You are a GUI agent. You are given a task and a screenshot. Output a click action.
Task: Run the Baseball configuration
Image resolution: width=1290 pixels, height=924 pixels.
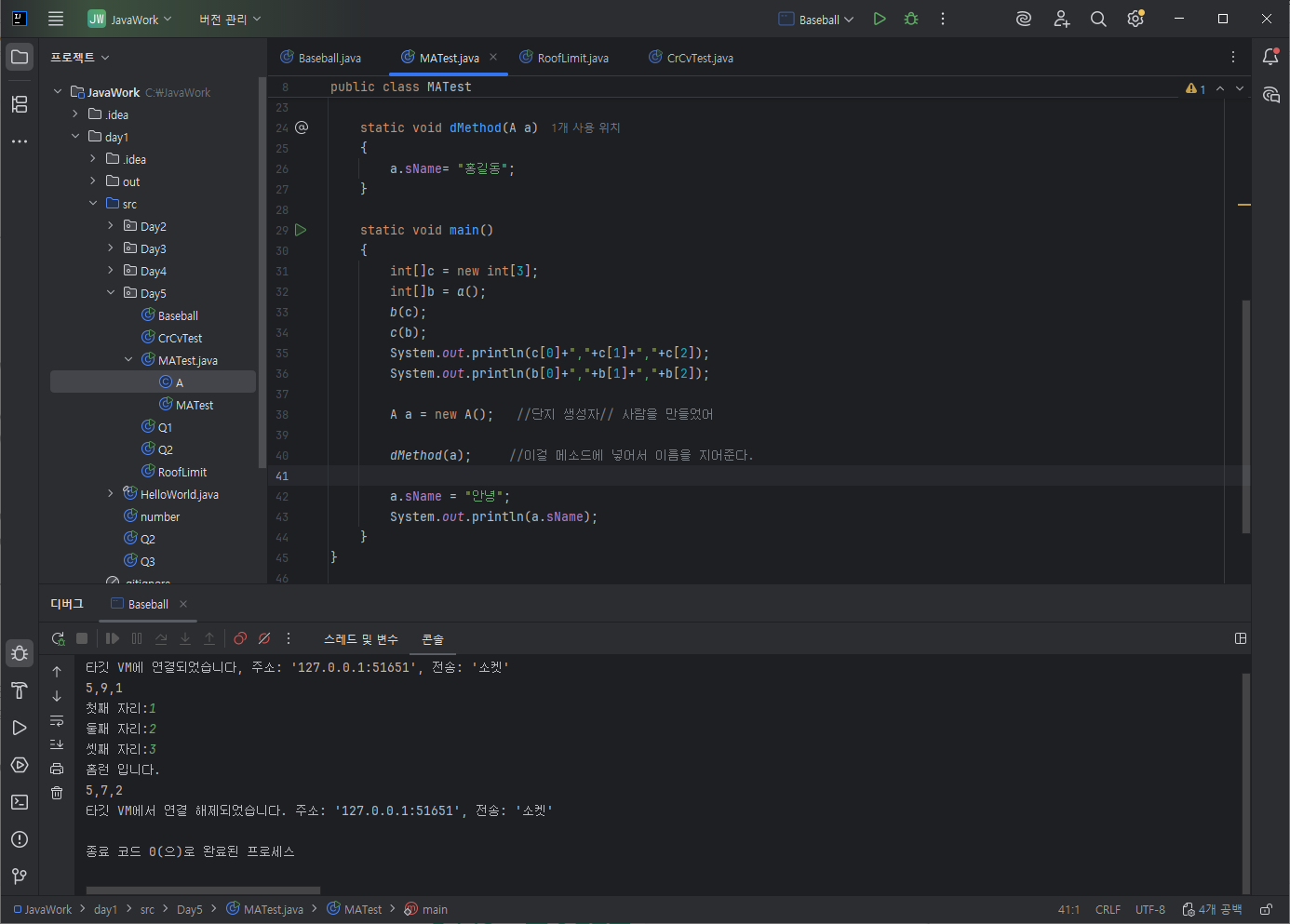pos(880,19)
